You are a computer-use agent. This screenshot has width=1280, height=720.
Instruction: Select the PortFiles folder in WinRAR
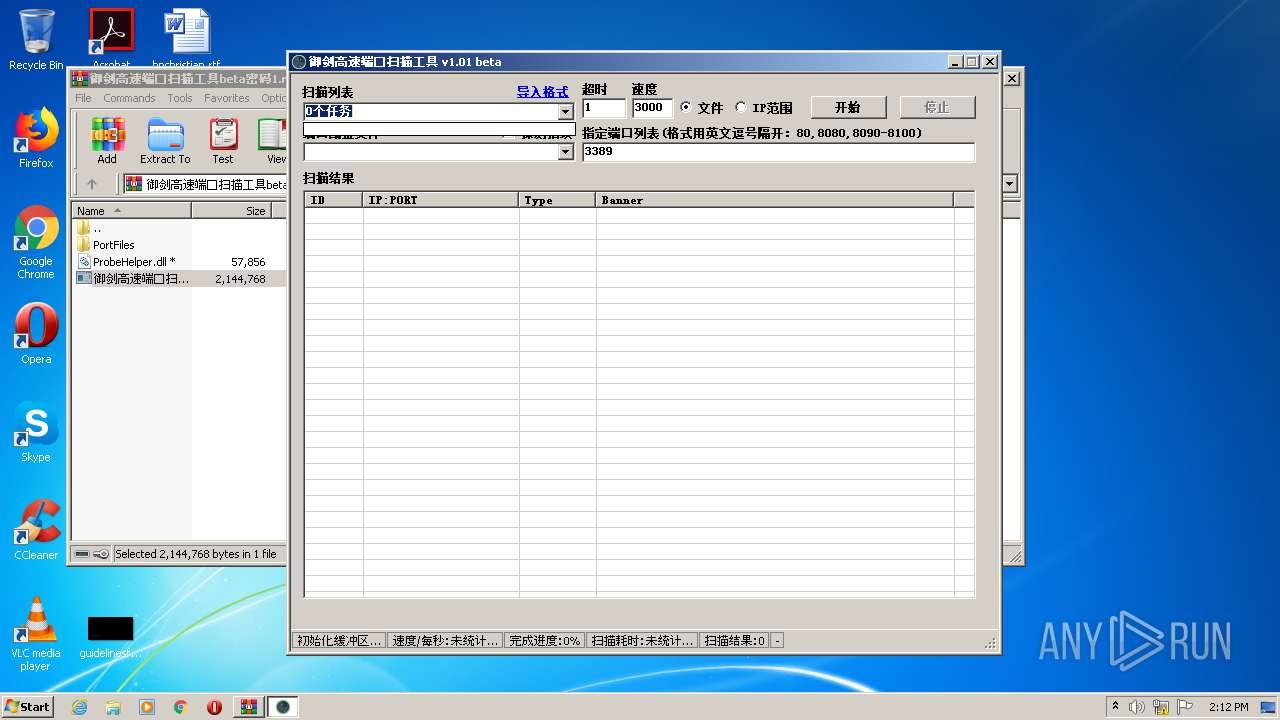113,245
